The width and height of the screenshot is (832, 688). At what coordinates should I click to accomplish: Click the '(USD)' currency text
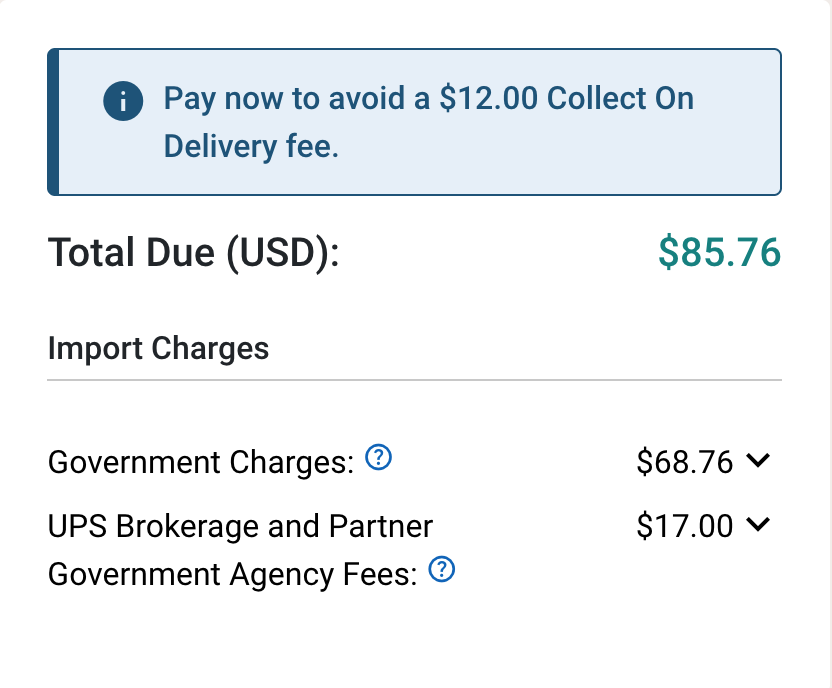point(282,253)
